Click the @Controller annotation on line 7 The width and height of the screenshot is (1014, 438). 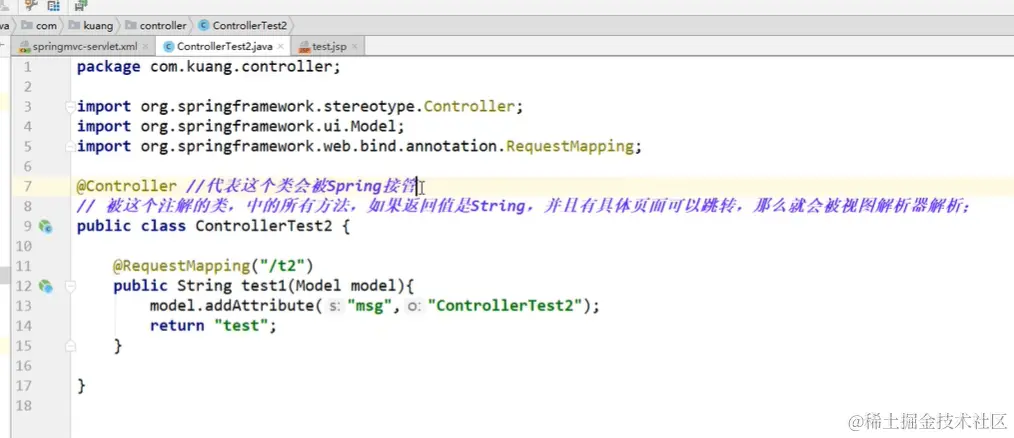coord(126,186)
